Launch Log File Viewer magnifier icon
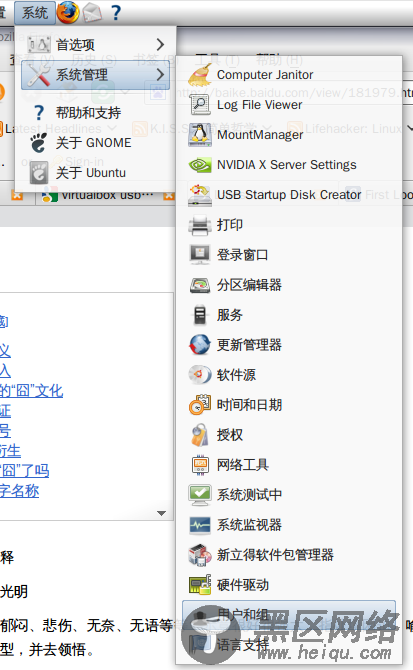413x670 pixels. 200,105
